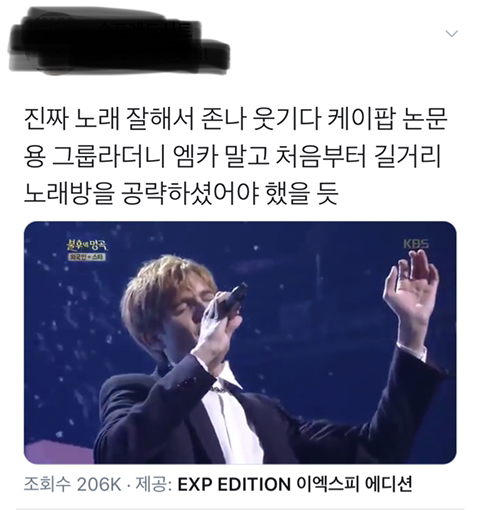
Task: Play the embedded KBS performance video
Action: (x=240, y=343)
